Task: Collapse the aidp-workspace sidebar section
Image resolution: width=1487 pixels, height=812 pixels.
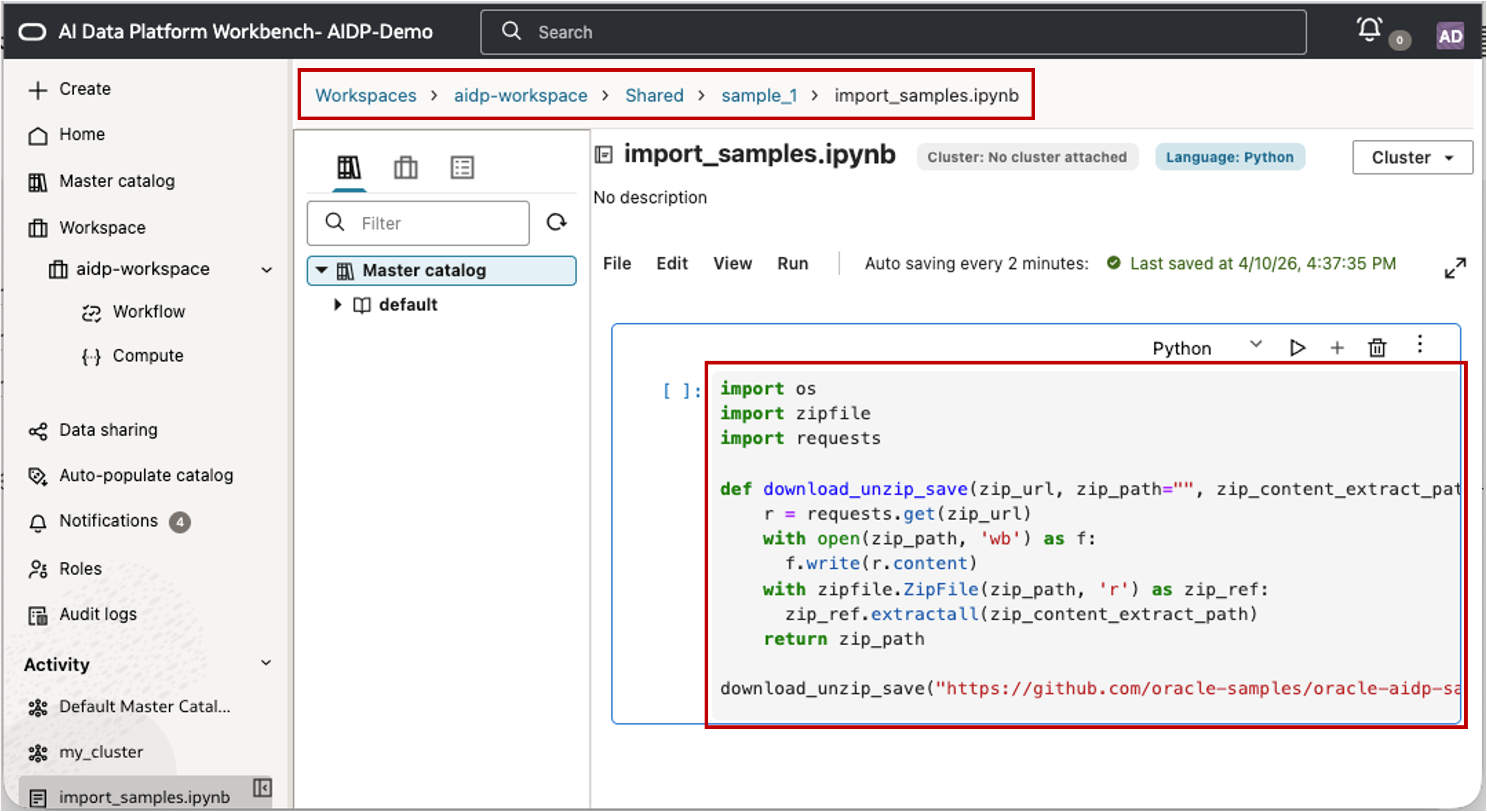Action: [x=266, y=269]
